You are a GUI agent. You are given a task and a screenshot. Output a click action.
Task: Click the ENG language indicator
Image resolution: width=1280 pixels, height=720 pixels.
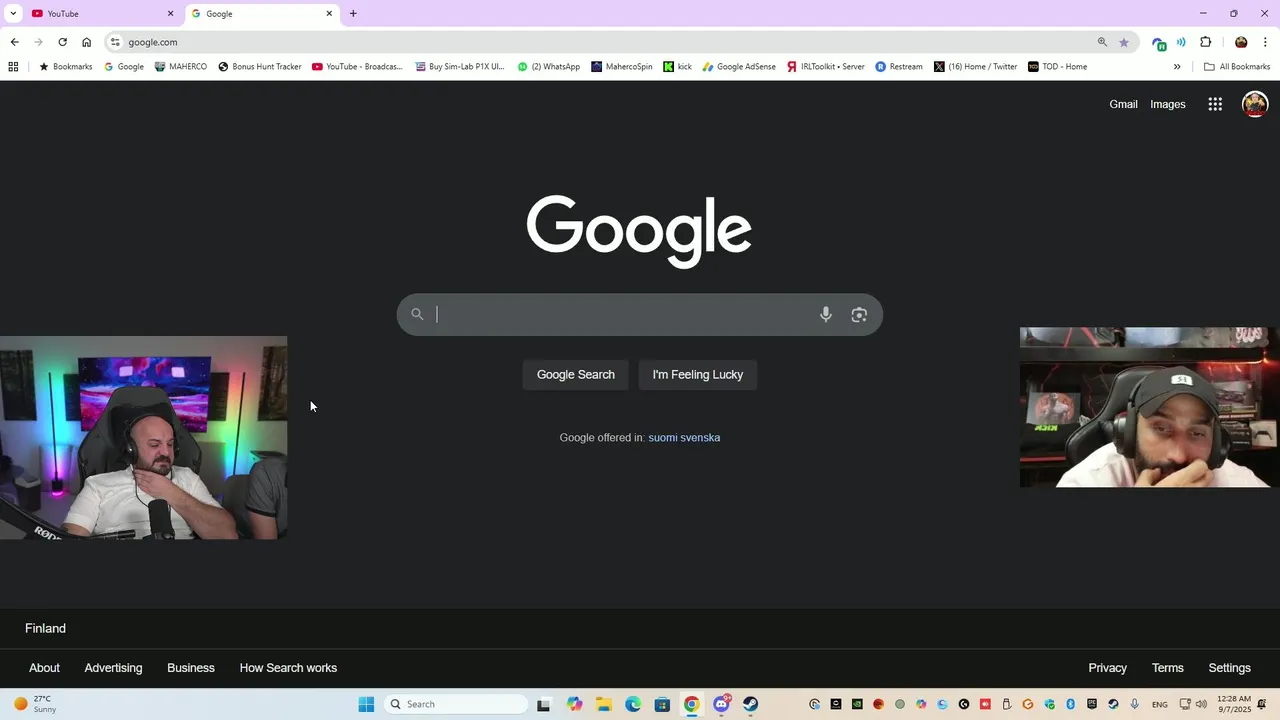[x=1160, y=704]
